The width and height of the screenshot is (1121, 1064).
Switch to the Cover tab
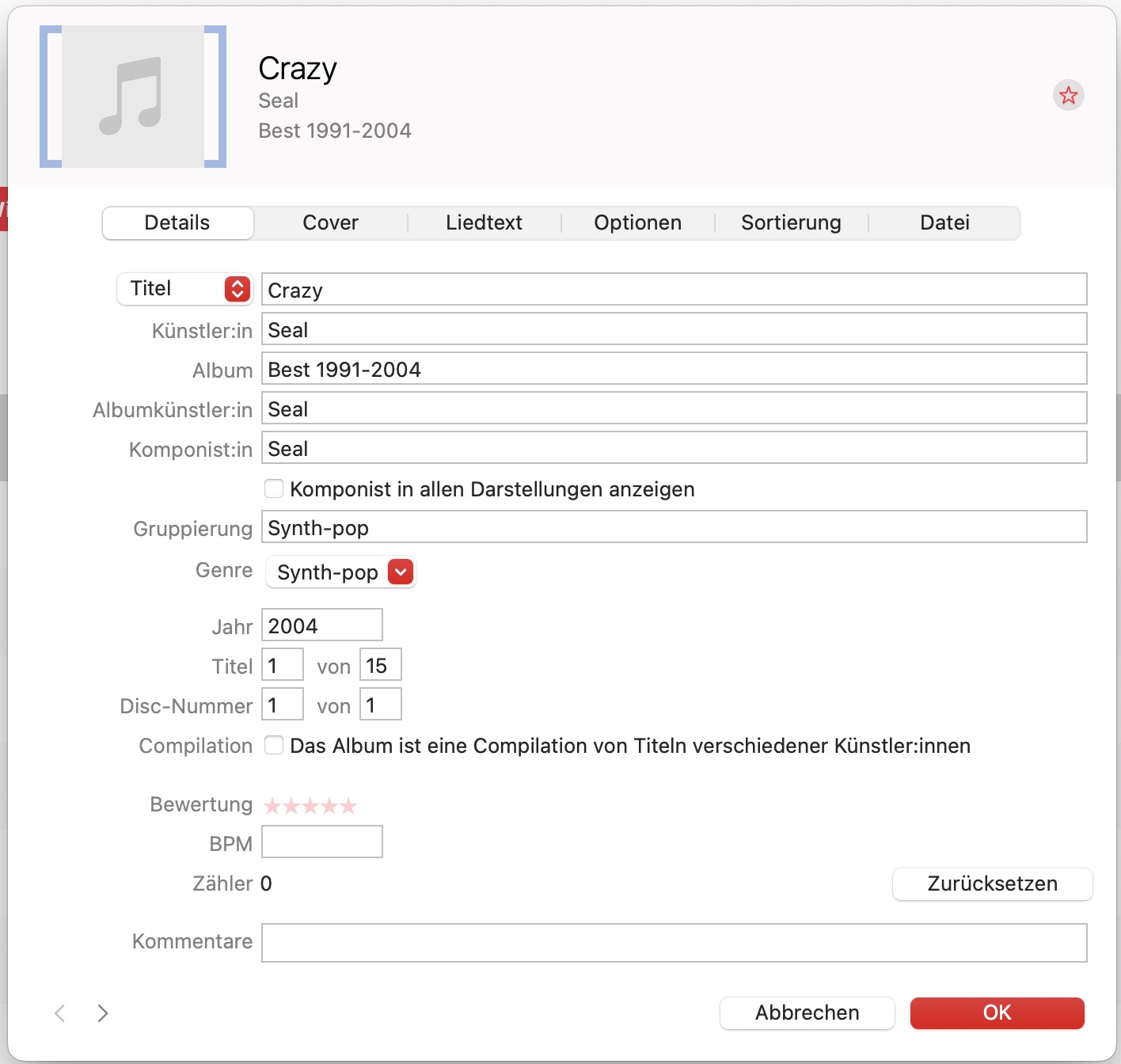pyautogui.click(x=330, y=222)
